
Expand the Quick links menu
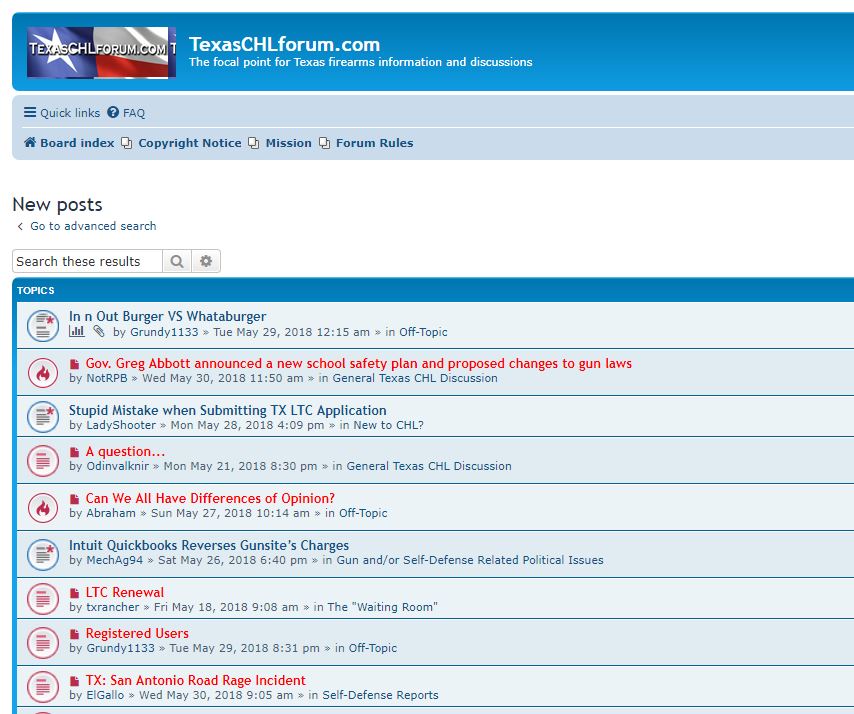tap(62, 113)
